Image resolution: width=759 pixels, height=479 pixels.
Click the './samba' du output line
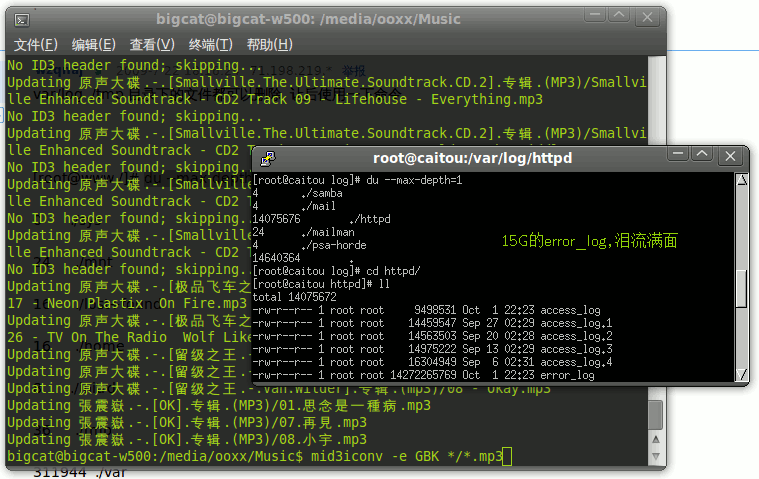coord(298,193)
